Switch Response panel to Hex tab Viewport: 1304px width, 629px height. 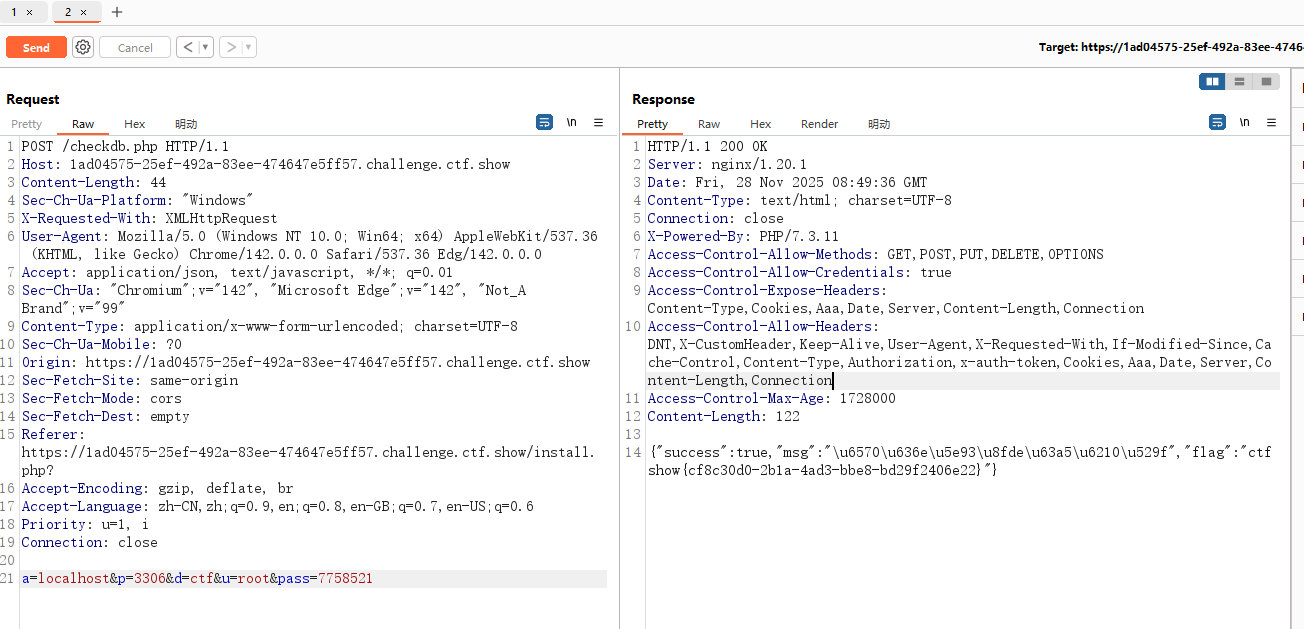point(761,124)
